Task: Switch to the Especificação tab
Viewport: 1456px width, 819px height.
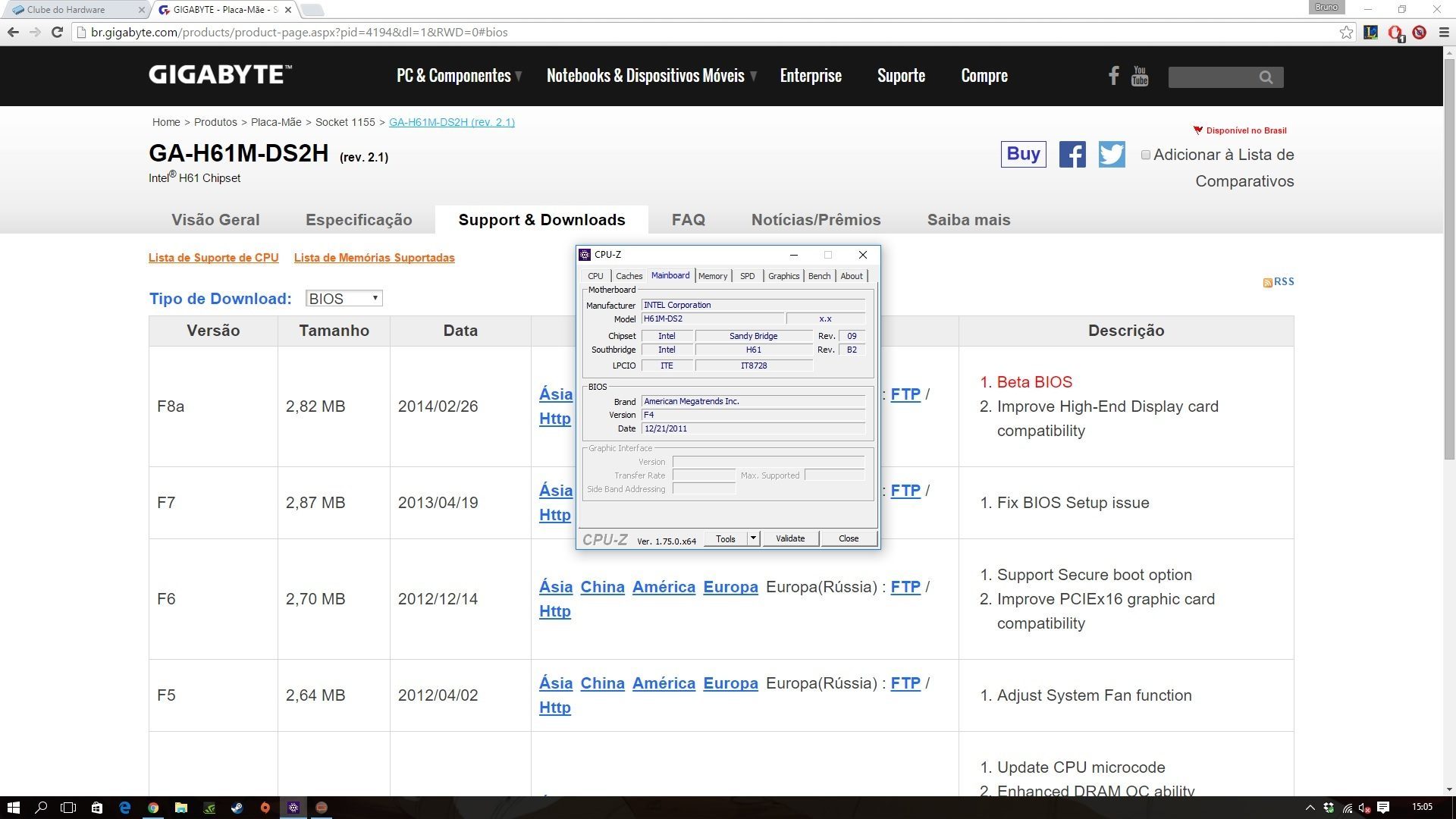Action: (x=359, y=220)
